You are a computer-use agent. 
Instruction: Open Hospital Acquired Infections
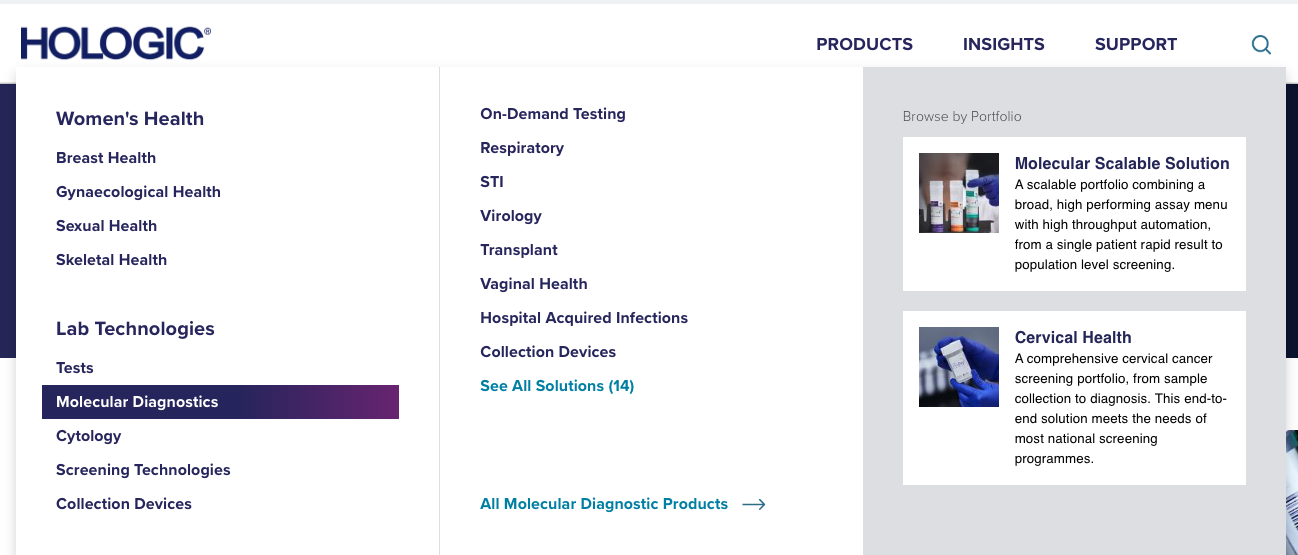coord(584,318)
